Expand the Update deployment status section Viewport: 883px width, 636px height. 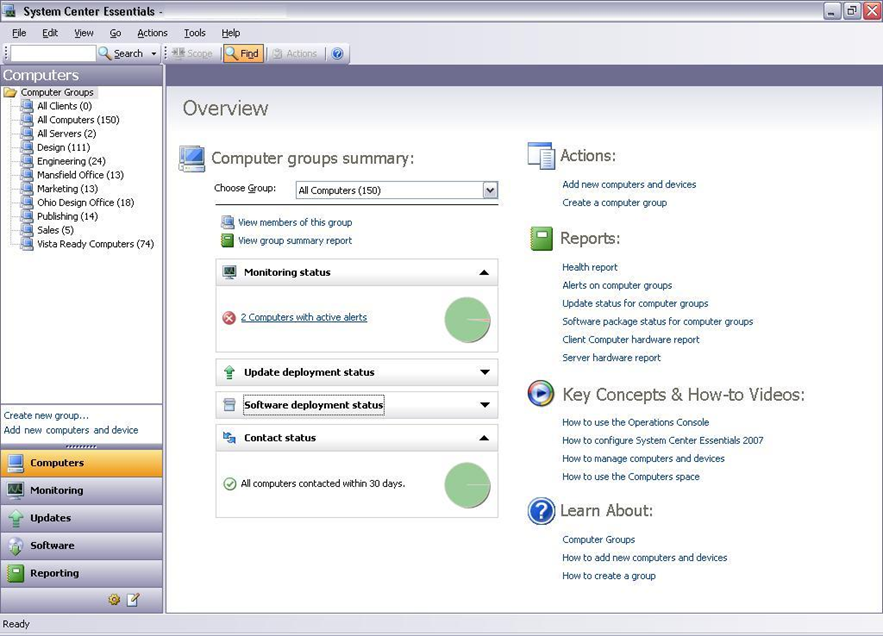484,372
